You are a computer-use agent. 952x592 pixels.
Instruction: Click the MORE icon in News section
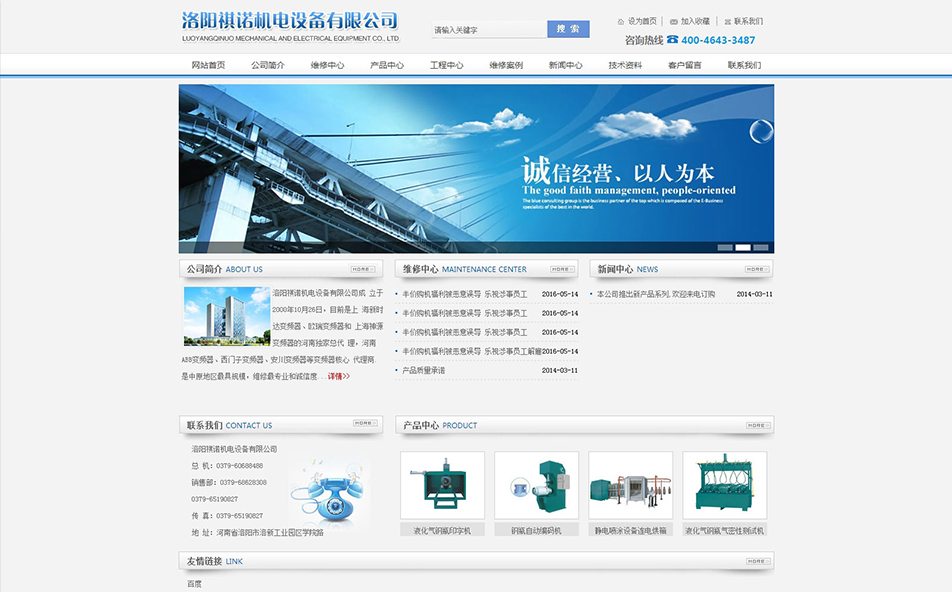click(x=757, y=269)
